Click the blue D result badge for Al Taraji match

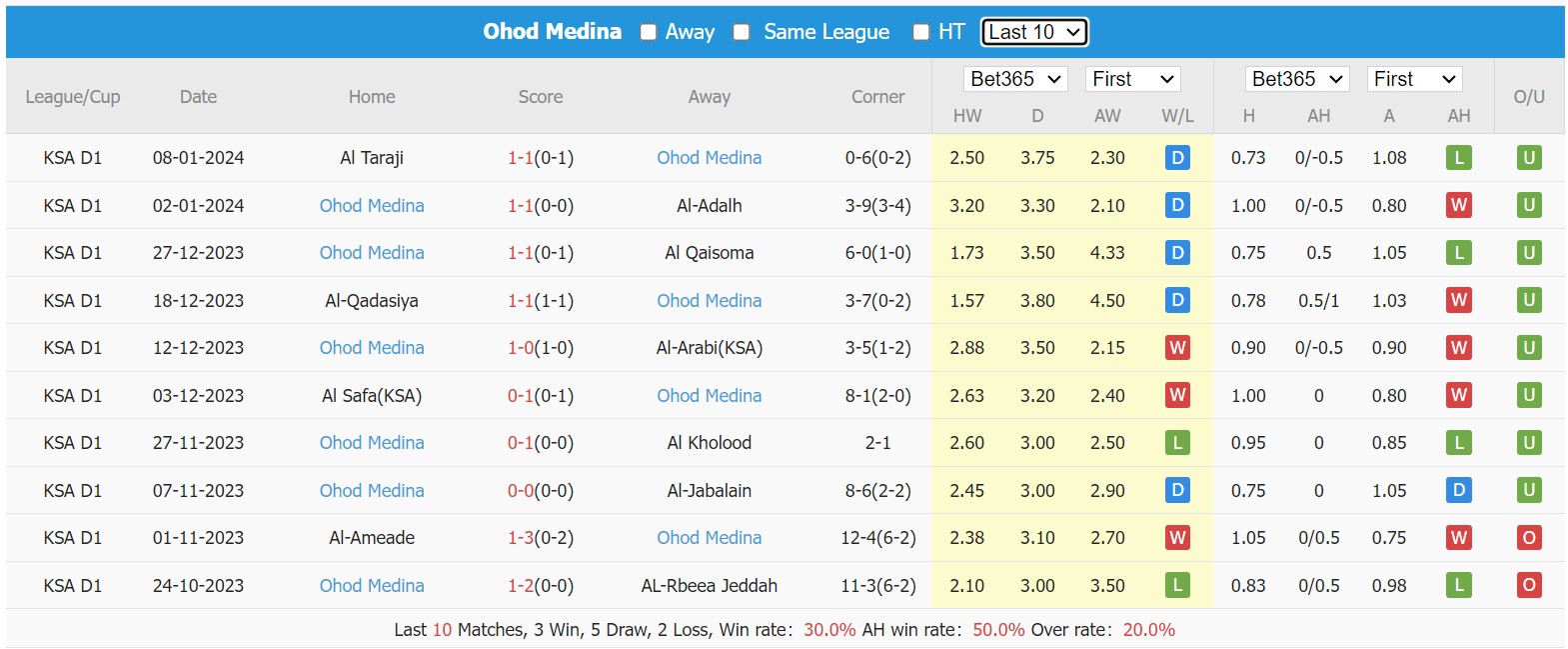click(1177, 157)
